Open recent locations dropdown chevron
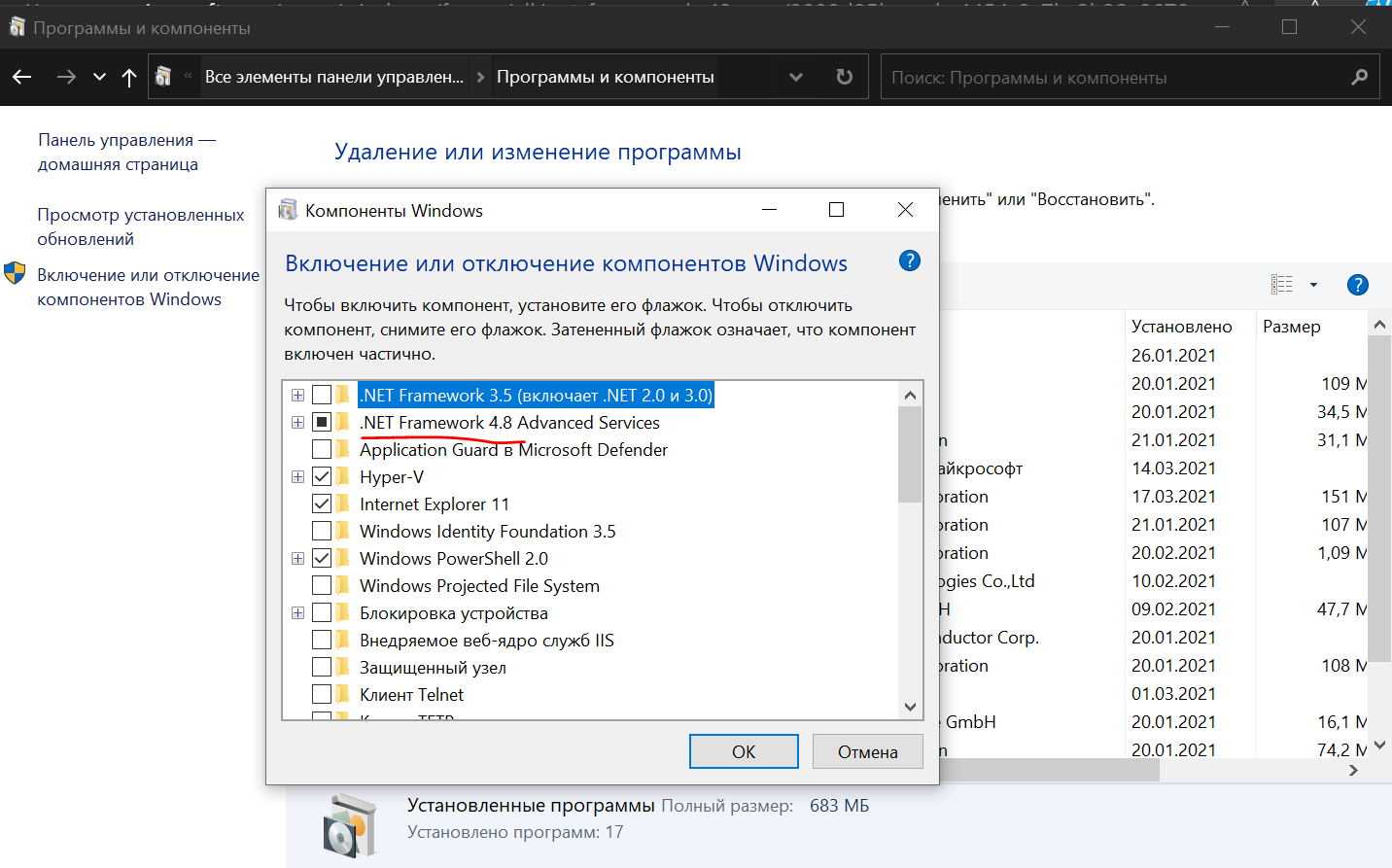Viewport: 1392px width, 868px height. point(99,77)
